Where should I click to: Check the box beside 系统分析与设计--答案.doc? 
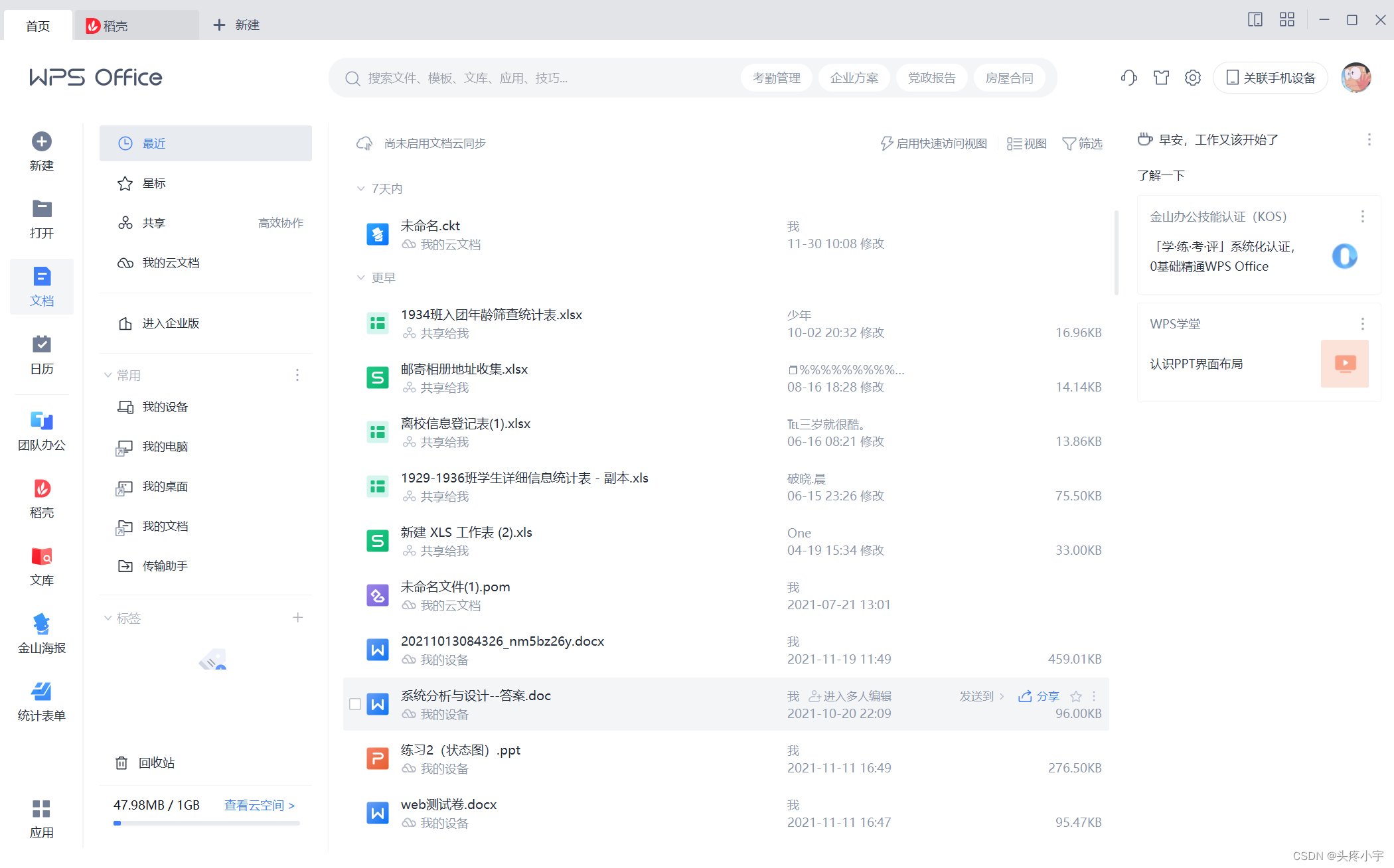tap(355, 704)
